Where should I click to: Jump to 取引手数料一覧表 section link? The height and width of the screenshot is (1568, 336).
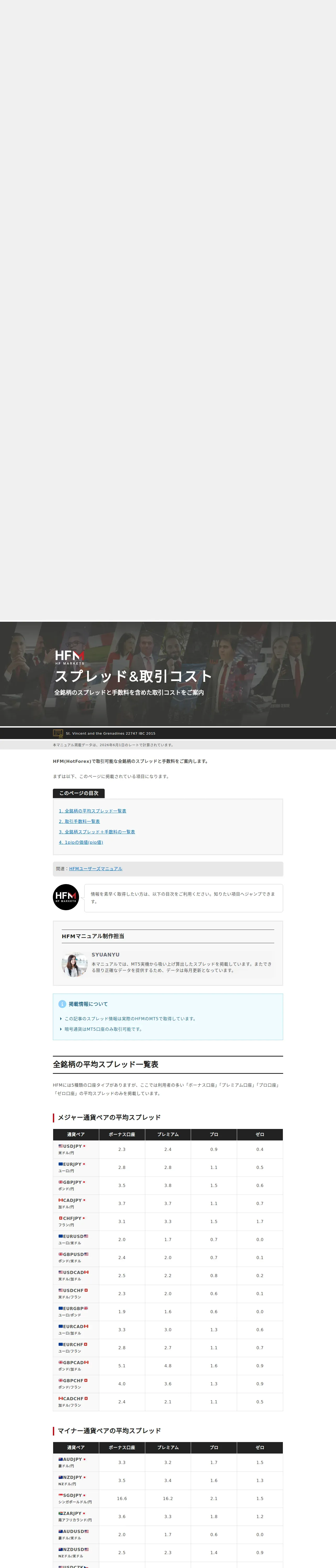pos(79,821)
